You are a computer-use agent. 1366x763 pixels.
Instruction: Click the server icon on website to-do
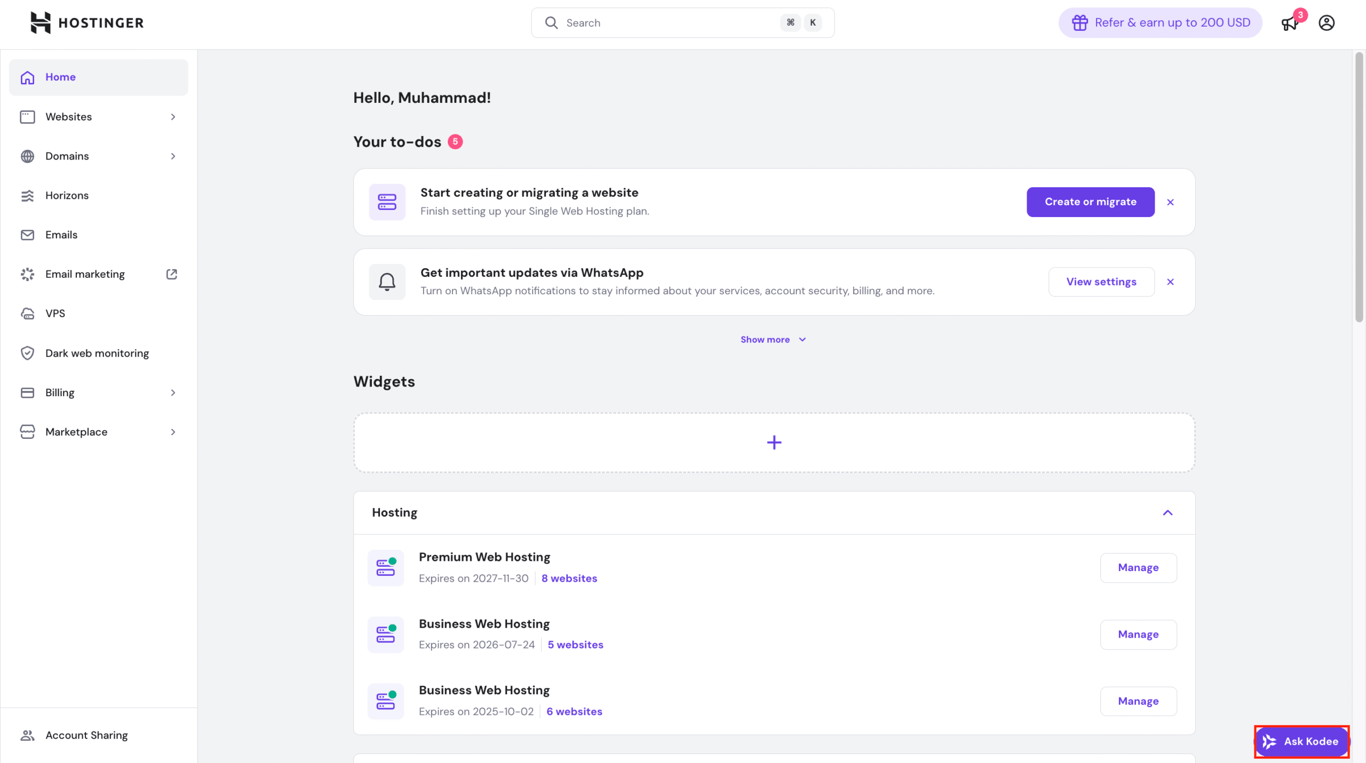click(387, 202)
